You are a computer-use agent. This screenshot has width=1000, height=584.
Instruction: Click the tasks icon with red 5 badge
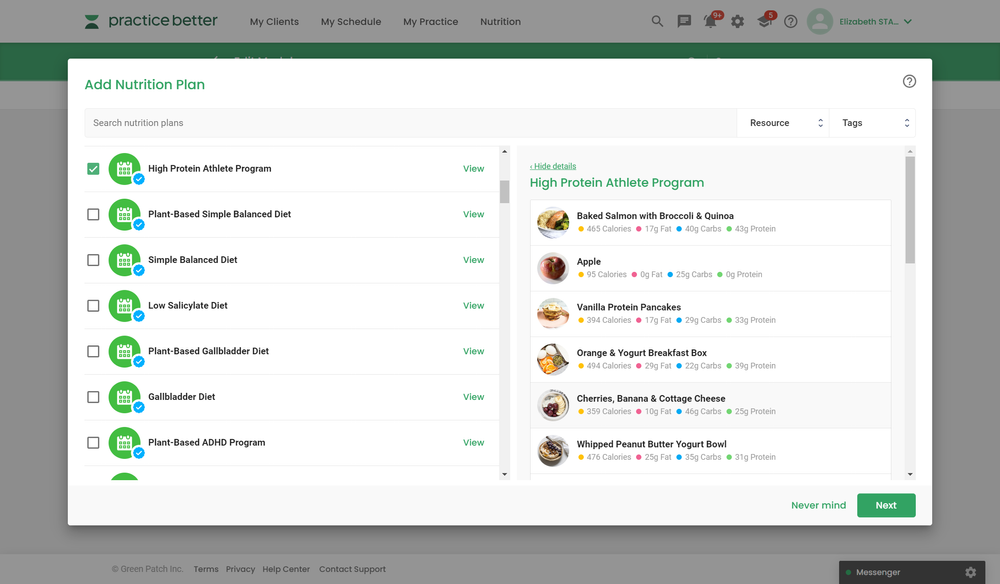click(x=763, y=20)
